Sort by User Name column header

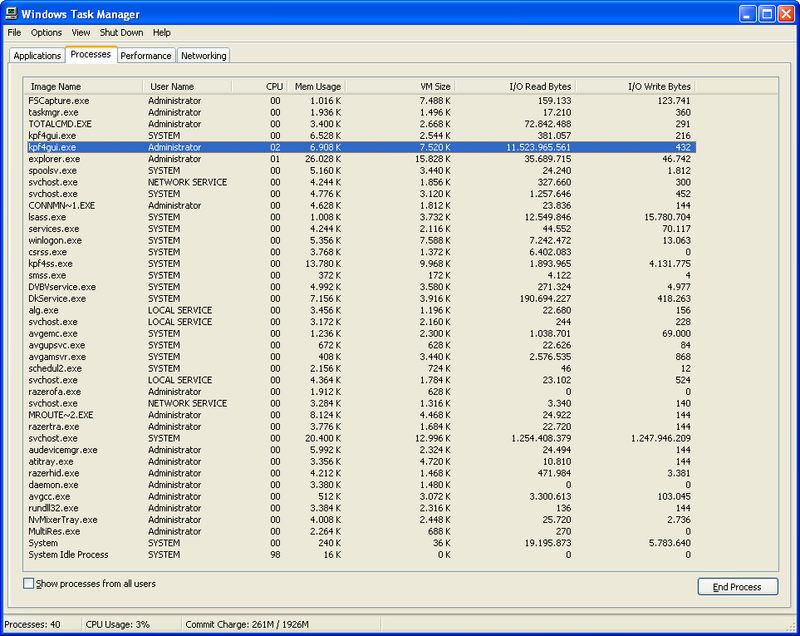187,87
